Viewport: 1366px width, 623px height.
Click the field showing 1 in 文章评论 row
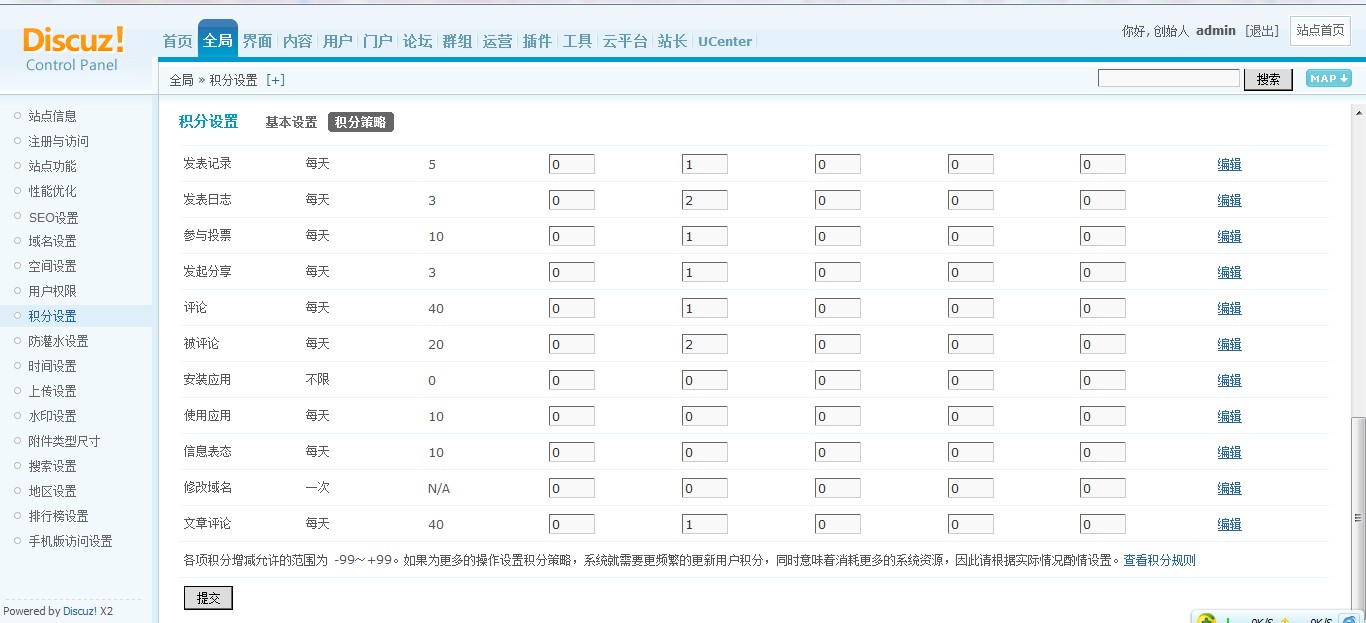[705, 524]
